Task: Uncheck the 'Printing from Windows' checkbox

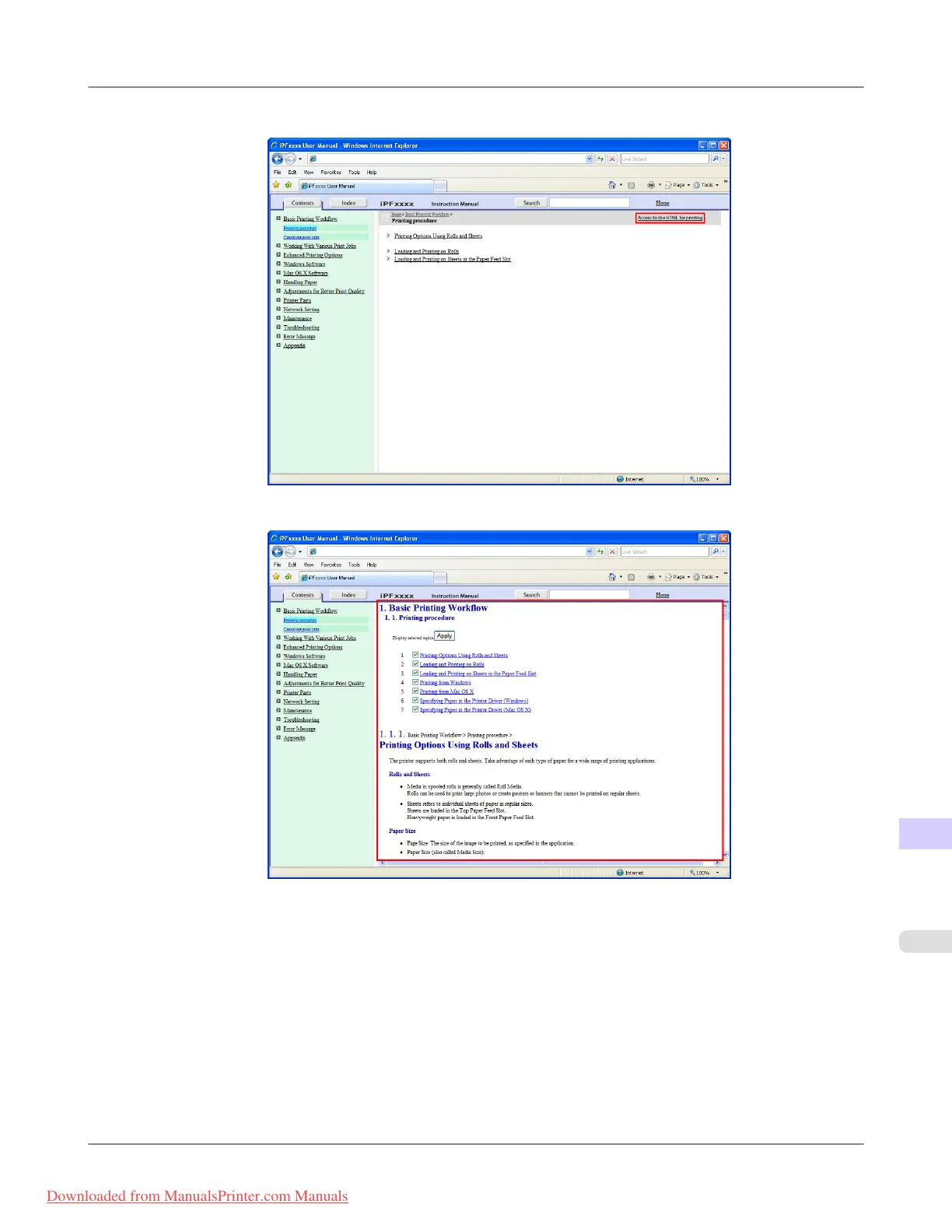Action: tap(415, 682)
